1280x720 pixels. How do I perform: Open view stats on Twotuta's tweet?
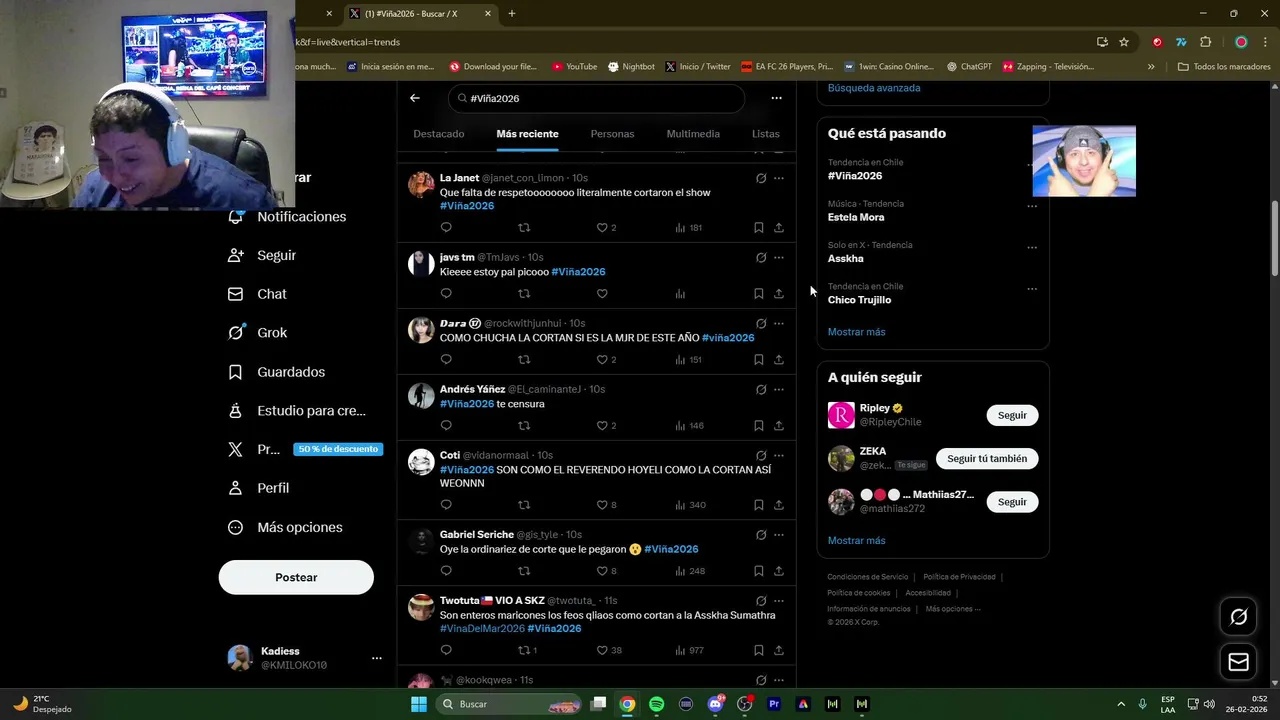tap(688, 651)
